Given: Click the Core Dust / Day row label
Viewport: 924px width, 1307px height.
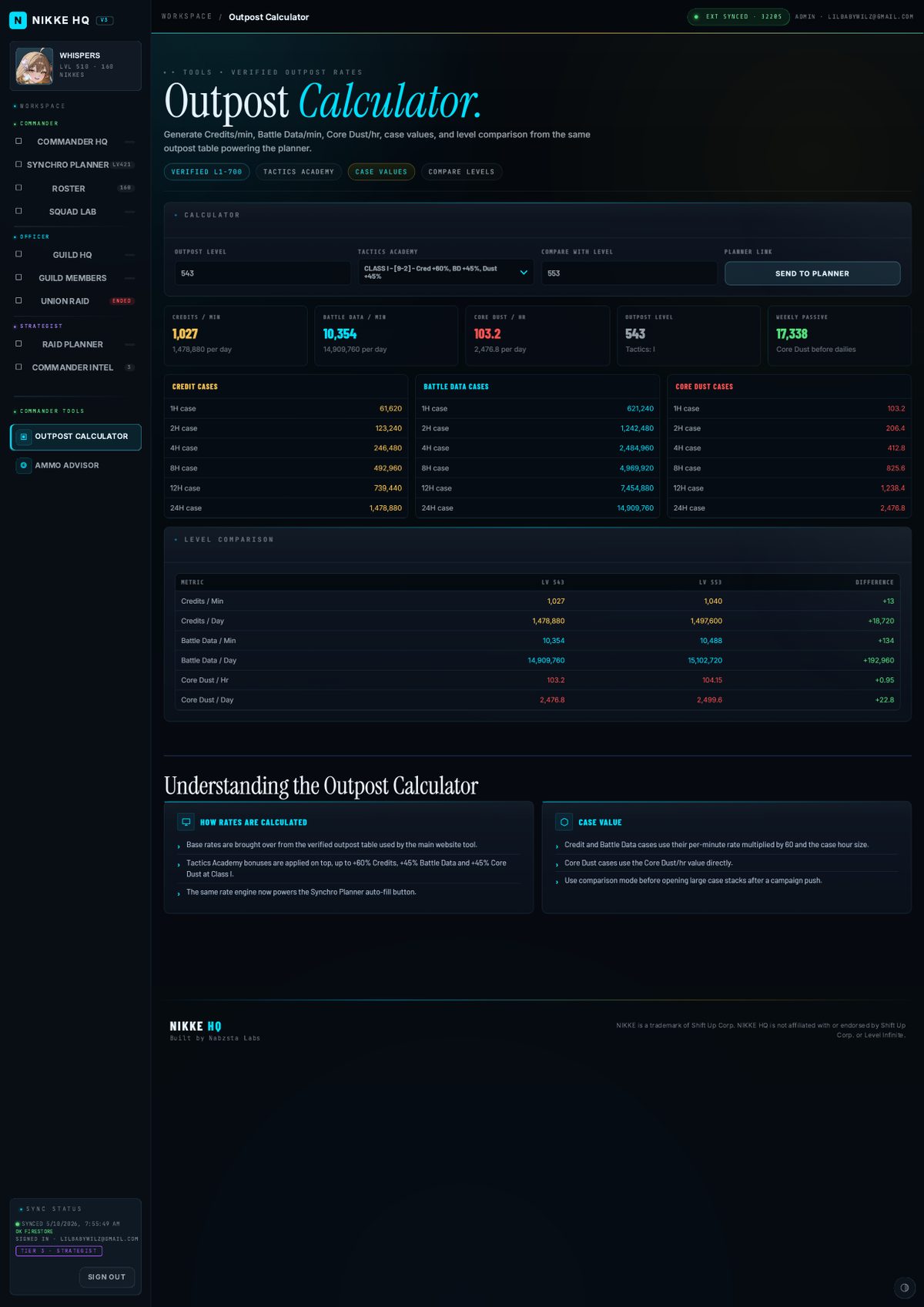Looking at the screenshot, I should click(x=207, y=700).
